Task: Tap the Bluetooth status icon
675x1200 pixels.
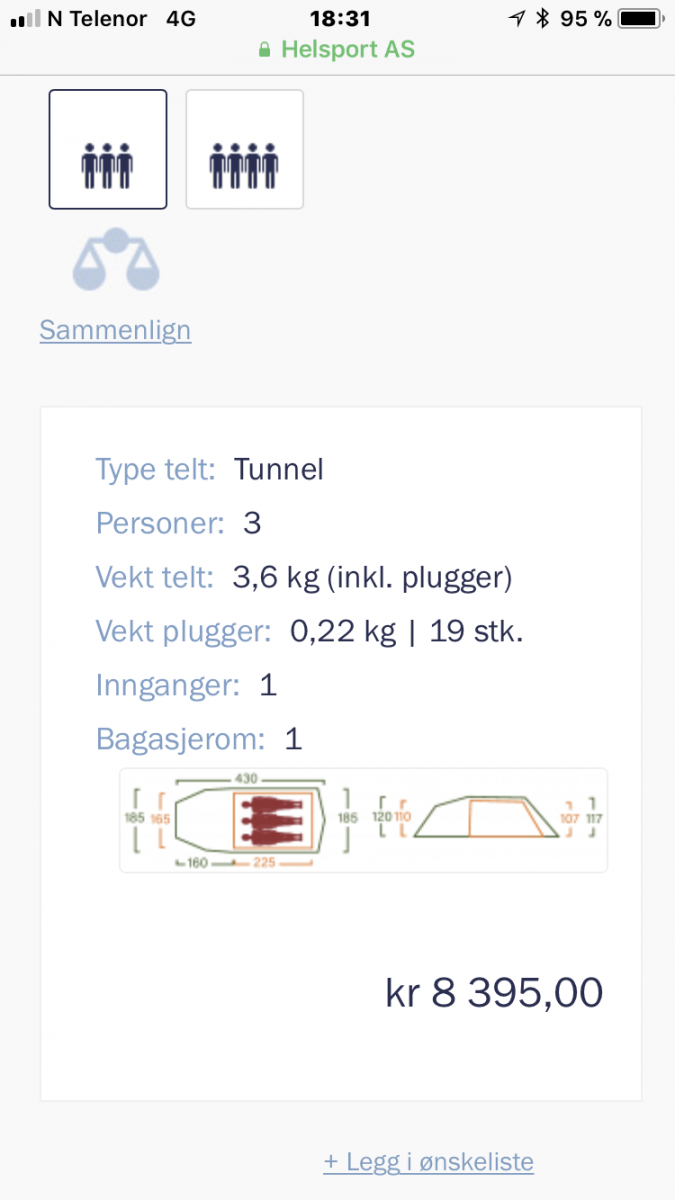Action: [x=542, y=18]
